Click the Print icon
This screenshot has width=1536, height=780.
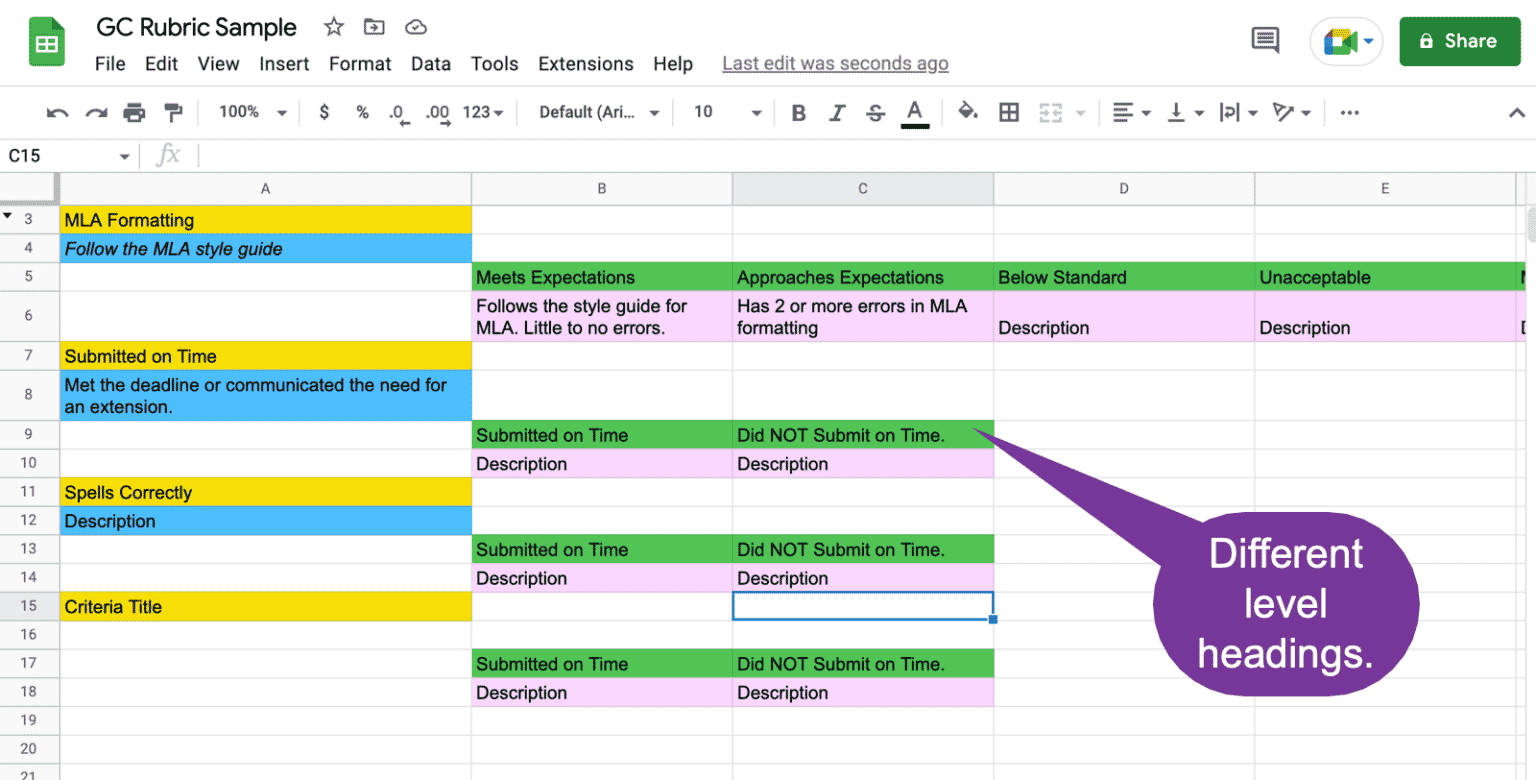click(134, 112)
